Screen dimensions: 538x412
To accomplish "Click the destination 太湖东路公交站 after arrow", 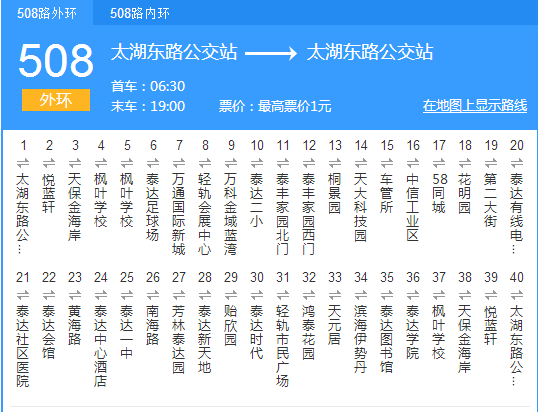I will (370, 52).
